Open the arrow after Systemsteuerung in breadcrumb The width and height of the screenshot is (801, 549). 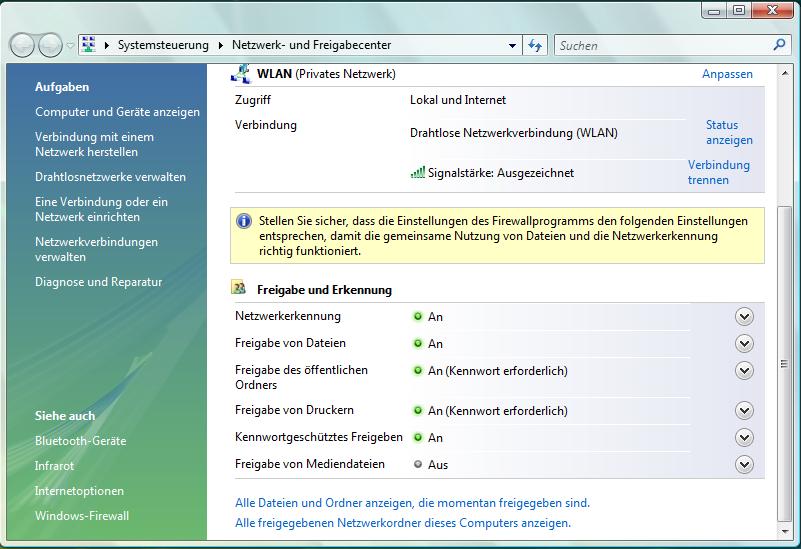(221, 45)
